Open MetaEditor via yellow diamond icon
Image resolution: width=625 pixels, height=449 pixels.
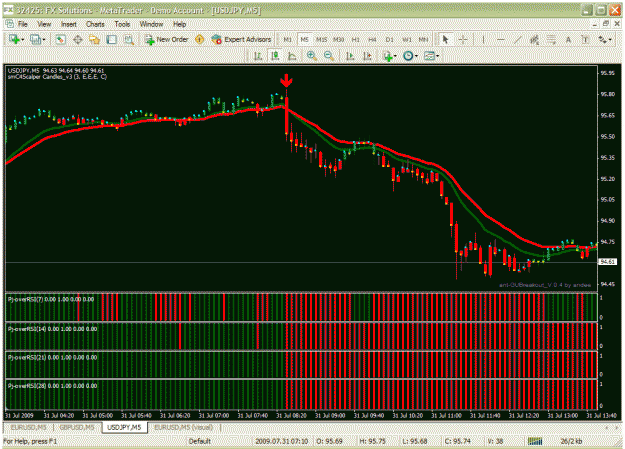tap(200, 39)
